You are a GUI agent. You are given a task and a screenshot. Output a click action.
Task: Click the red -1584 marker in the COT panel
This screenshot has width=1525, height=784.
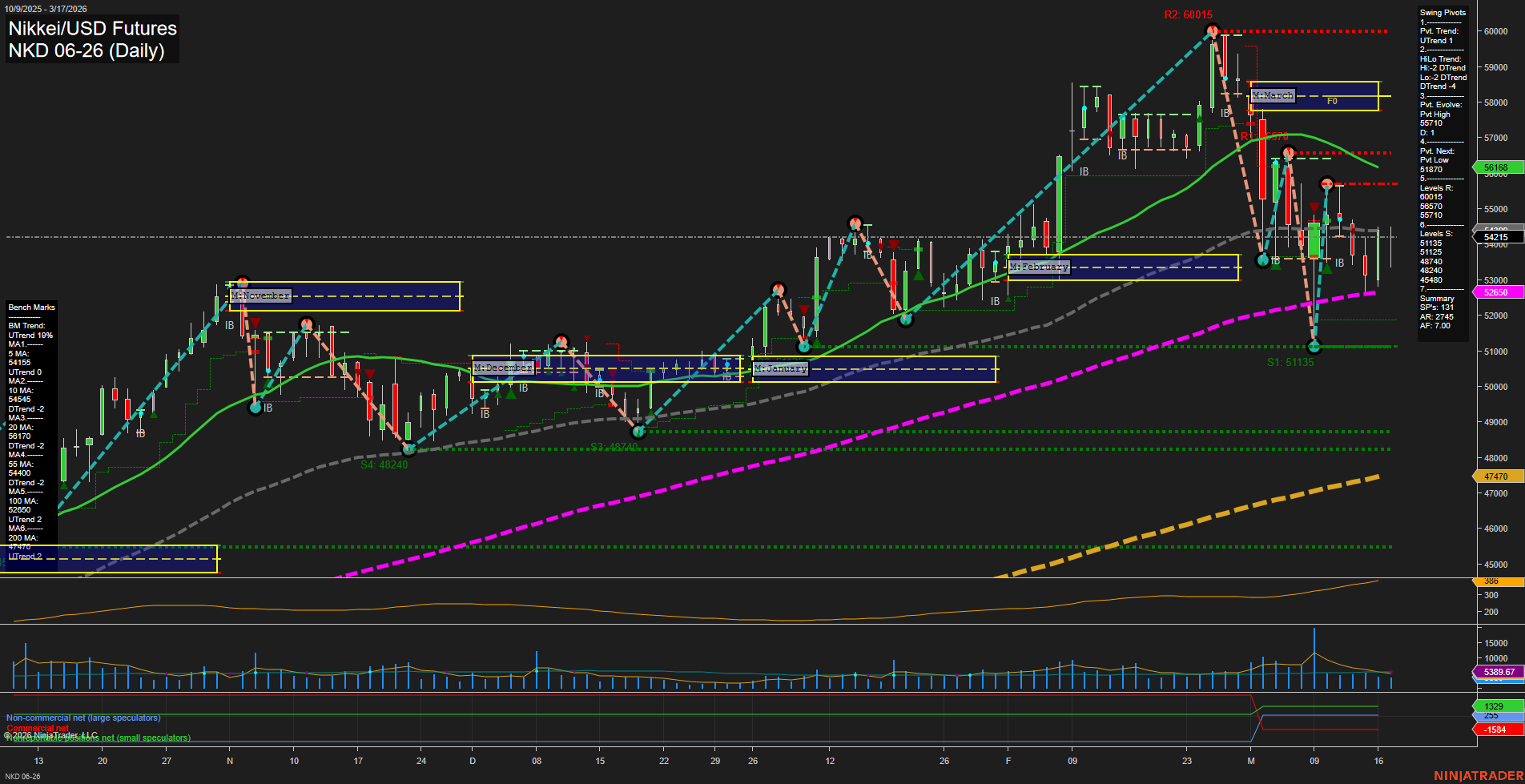[x=1493, y=730]
